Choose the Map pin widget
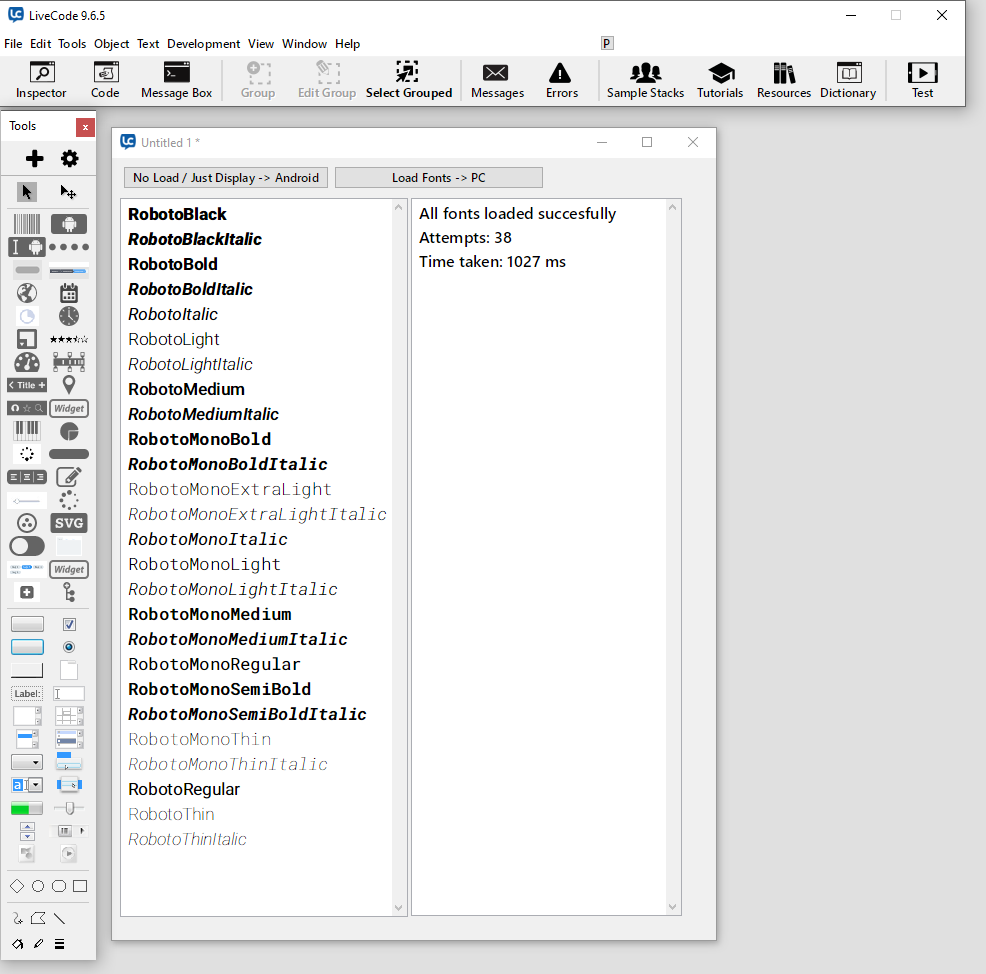The image size is (986, 974). (x=69, y=385)
